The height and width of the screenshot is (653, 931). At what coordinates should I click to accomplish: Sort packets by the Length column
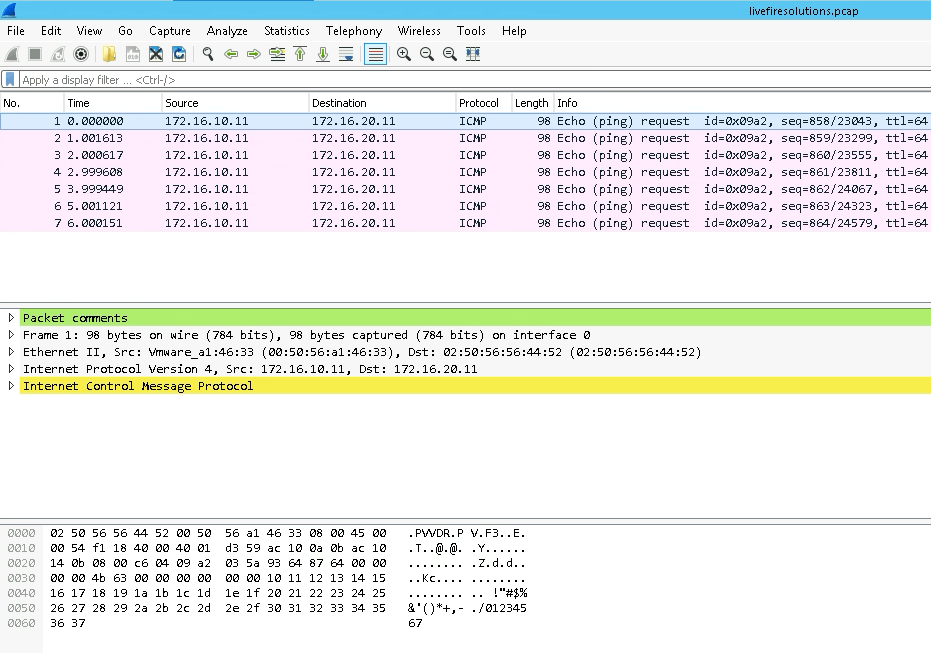[533, 103]
